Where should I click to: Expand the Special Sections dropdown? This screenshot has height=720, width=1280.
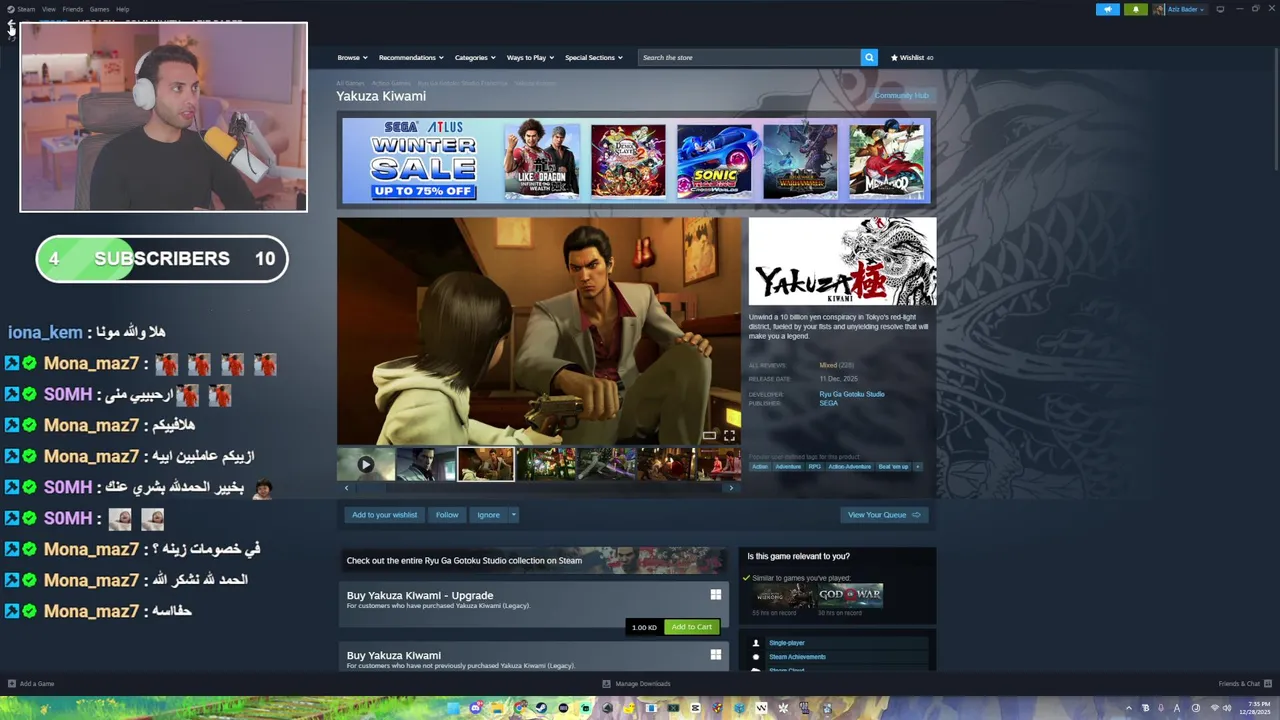tap(593, 57)
